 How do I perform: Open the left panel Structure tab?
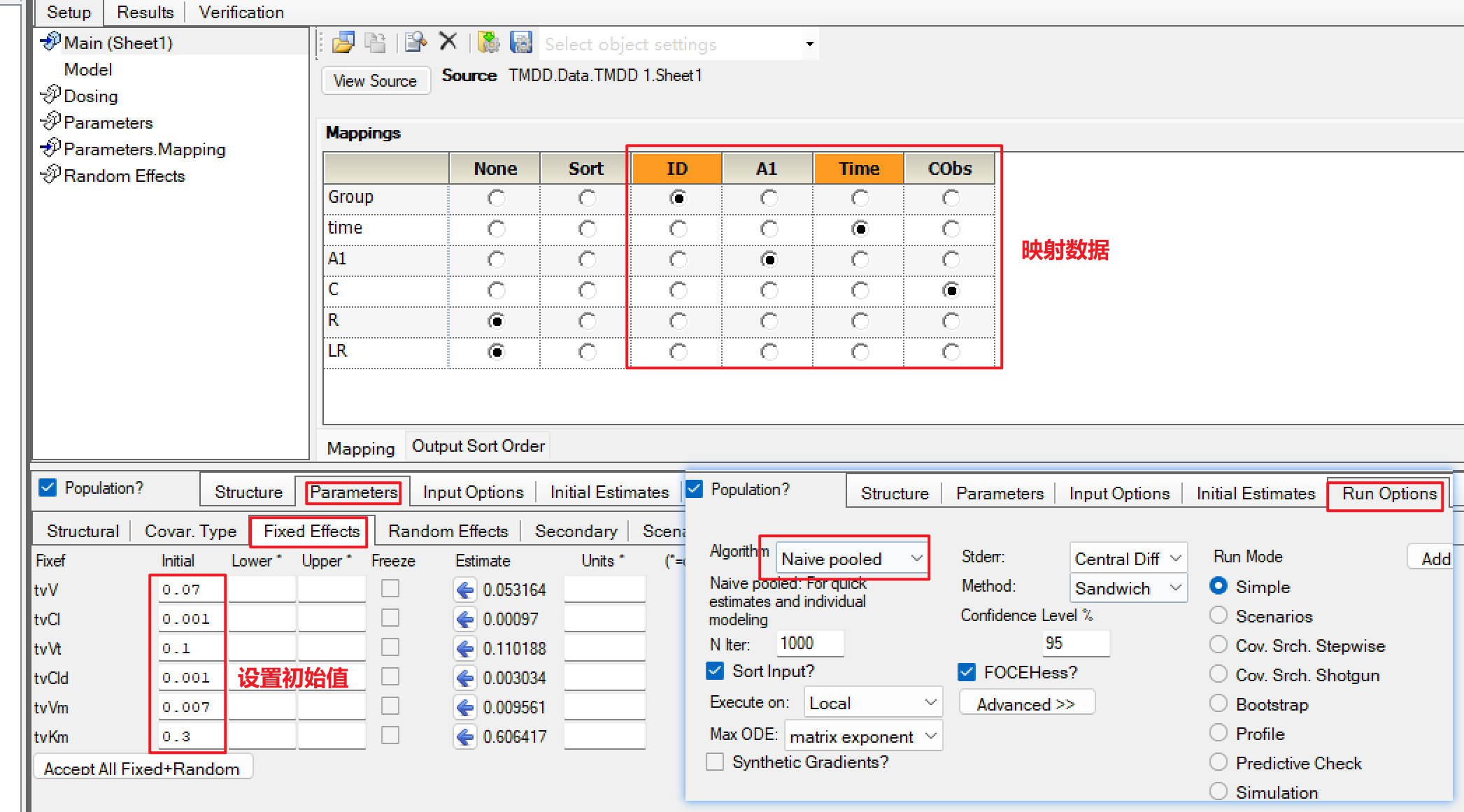coord(248,492)
